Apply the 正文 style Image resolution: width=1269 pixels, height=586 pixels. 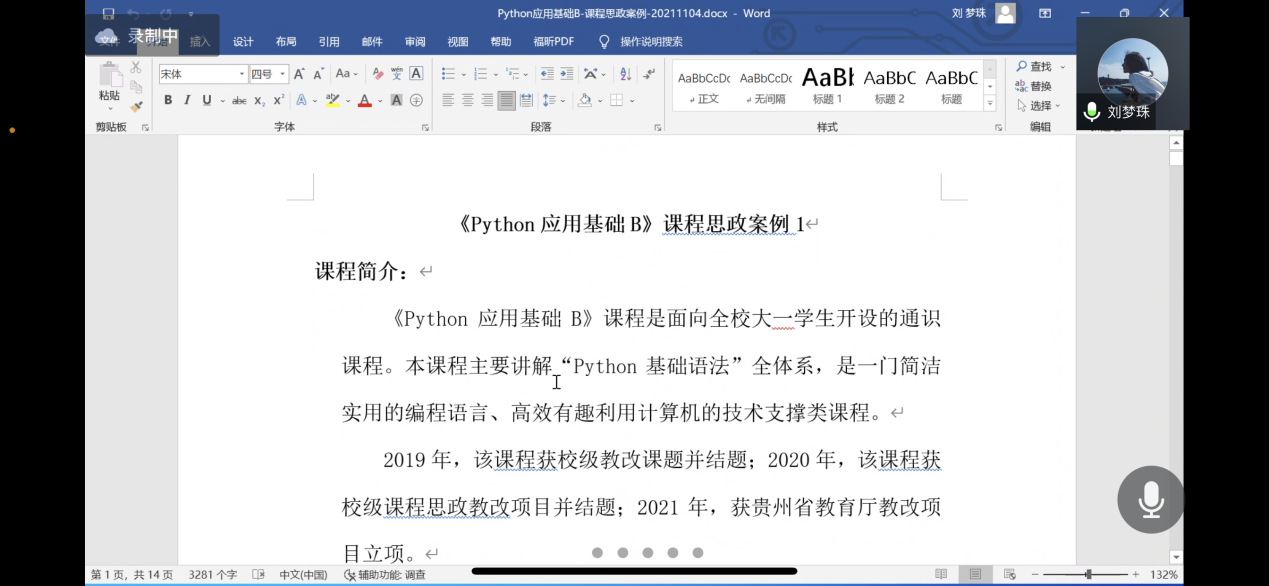(x=704, y=86)
